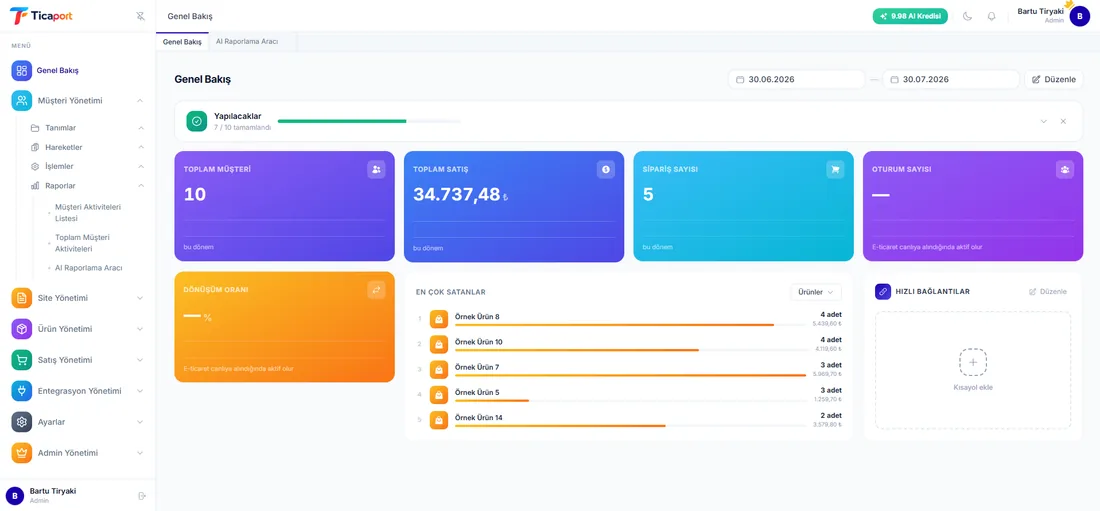1100x511 pixels.
Task: Click the Örnek Ürün 8 product icon
Action: [438, 319]
